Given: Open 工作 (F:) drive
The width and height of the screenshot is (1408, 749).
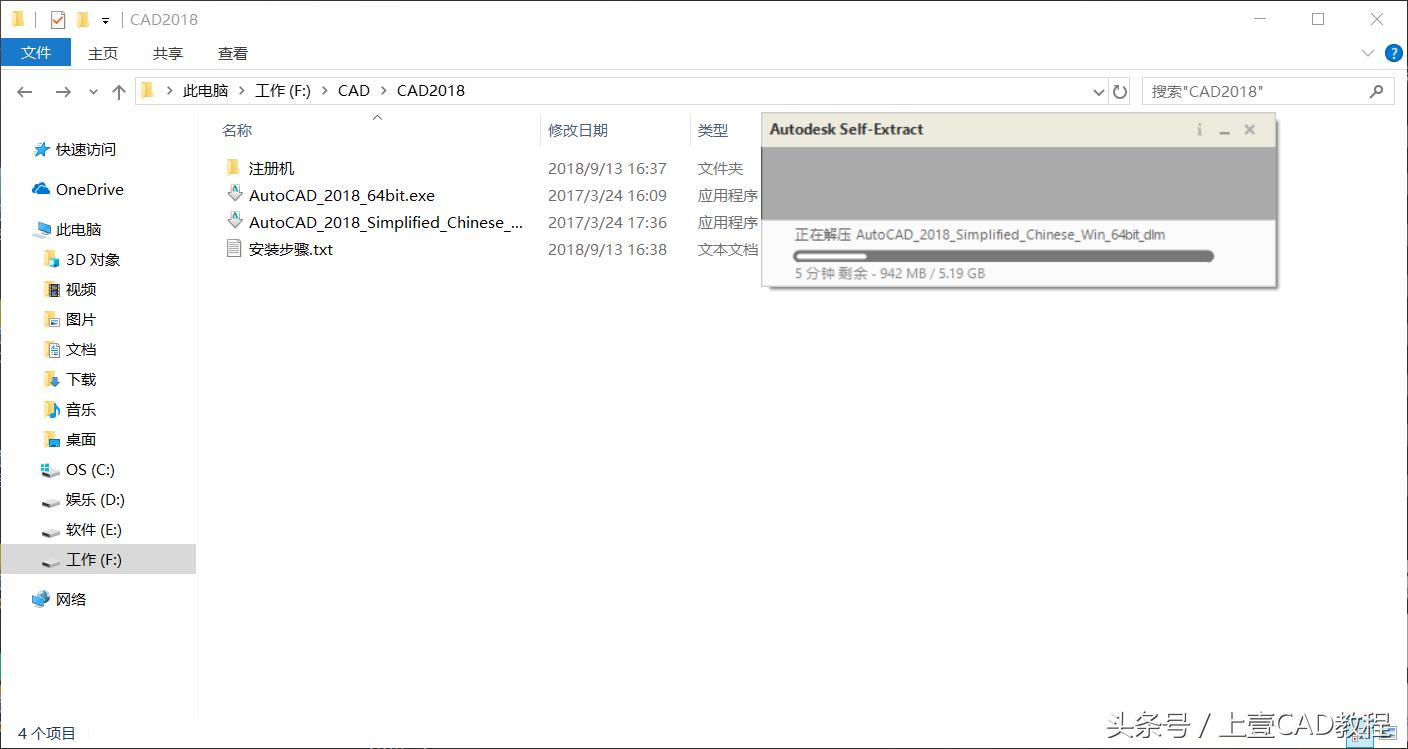Looking at the screenshot, I should [94, 559].
